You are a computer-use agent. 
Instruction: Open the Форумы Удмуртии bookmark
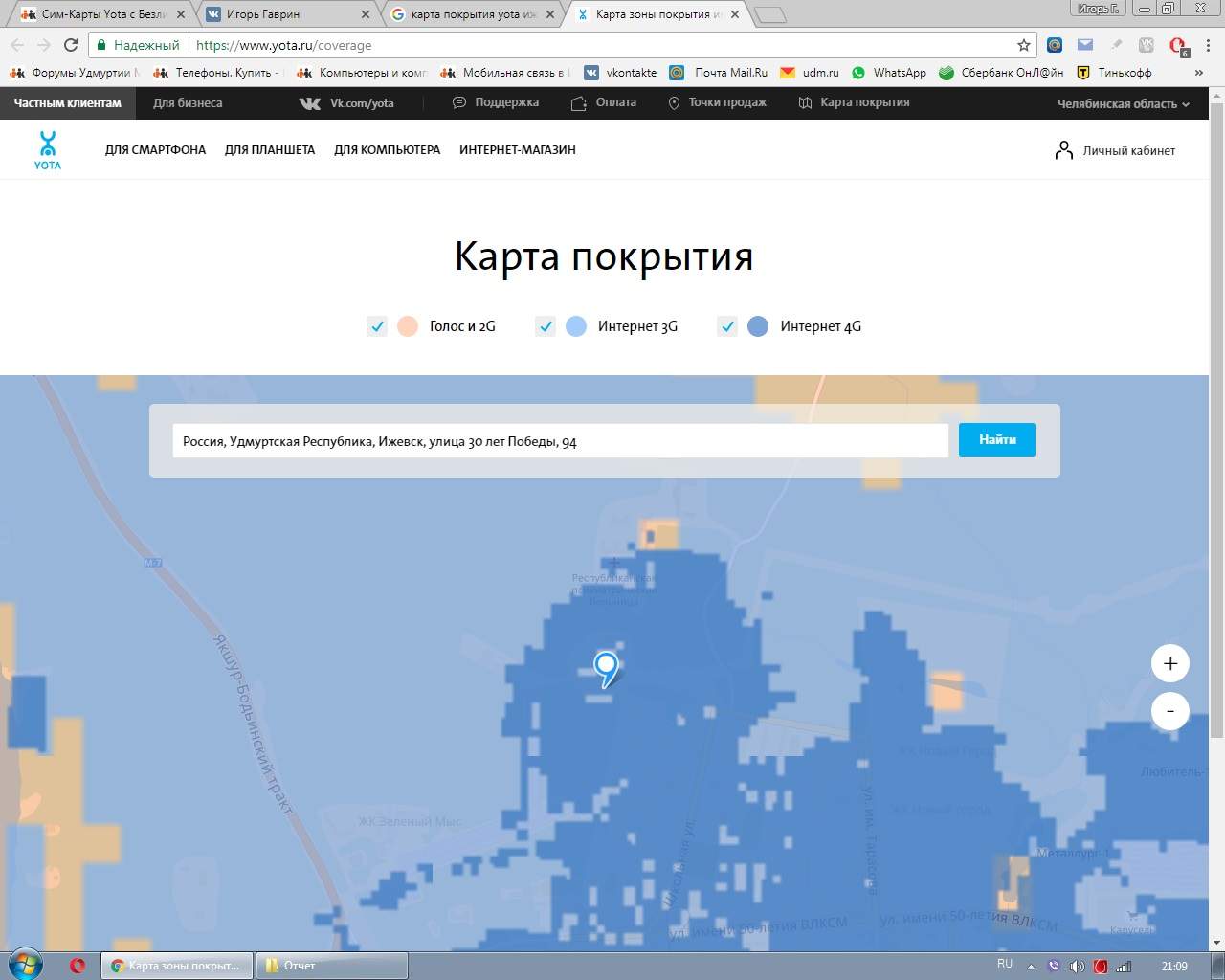pyautogui.click(x=75, y=73)
